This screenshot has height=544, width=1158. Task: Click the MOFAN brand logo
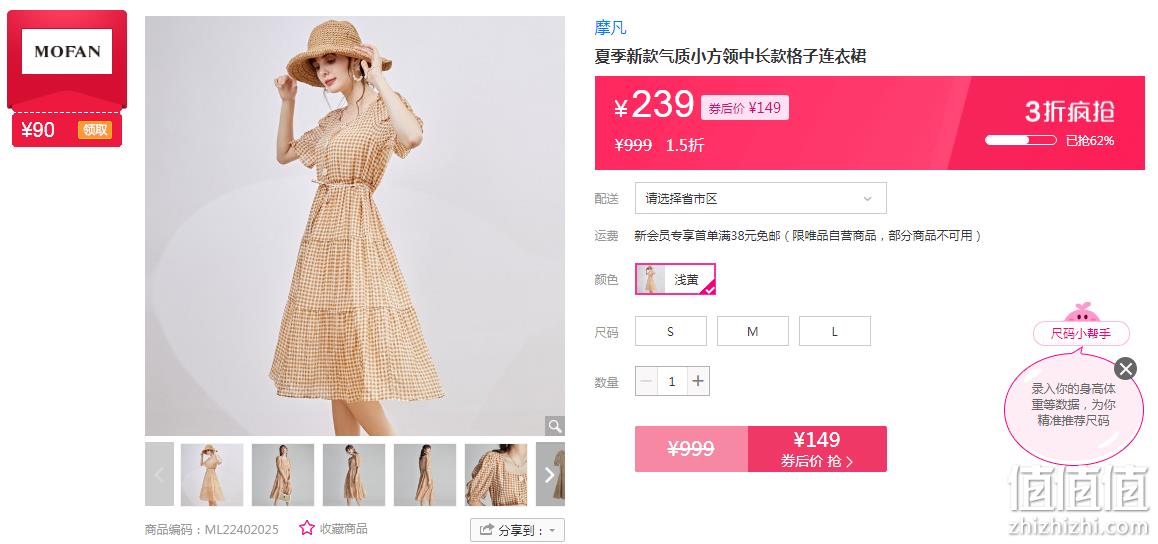(66, 52)
